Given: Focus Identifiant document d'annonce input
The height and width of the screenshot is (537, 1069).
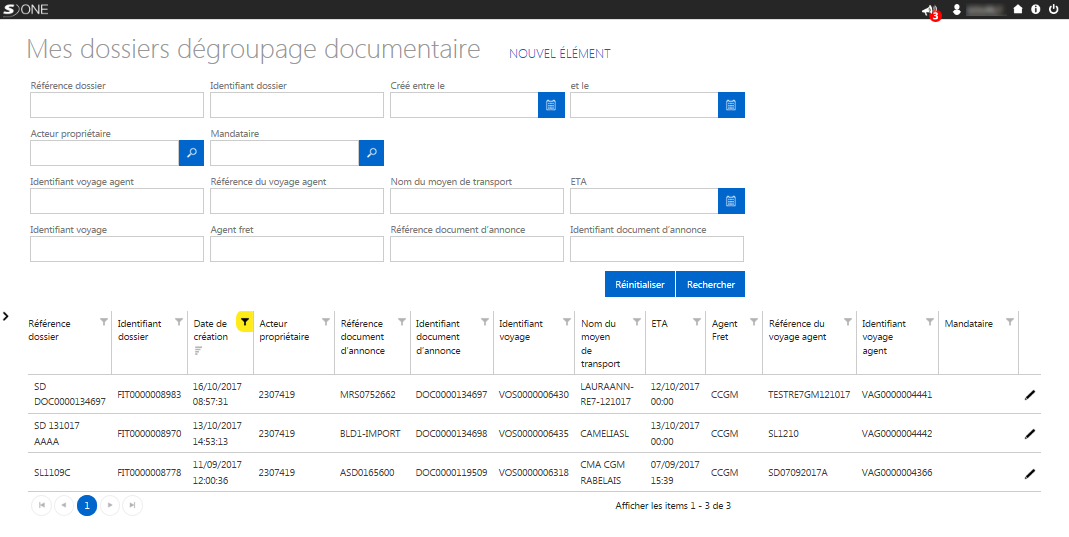Looking at the screenshot, I should pos(657,249).
